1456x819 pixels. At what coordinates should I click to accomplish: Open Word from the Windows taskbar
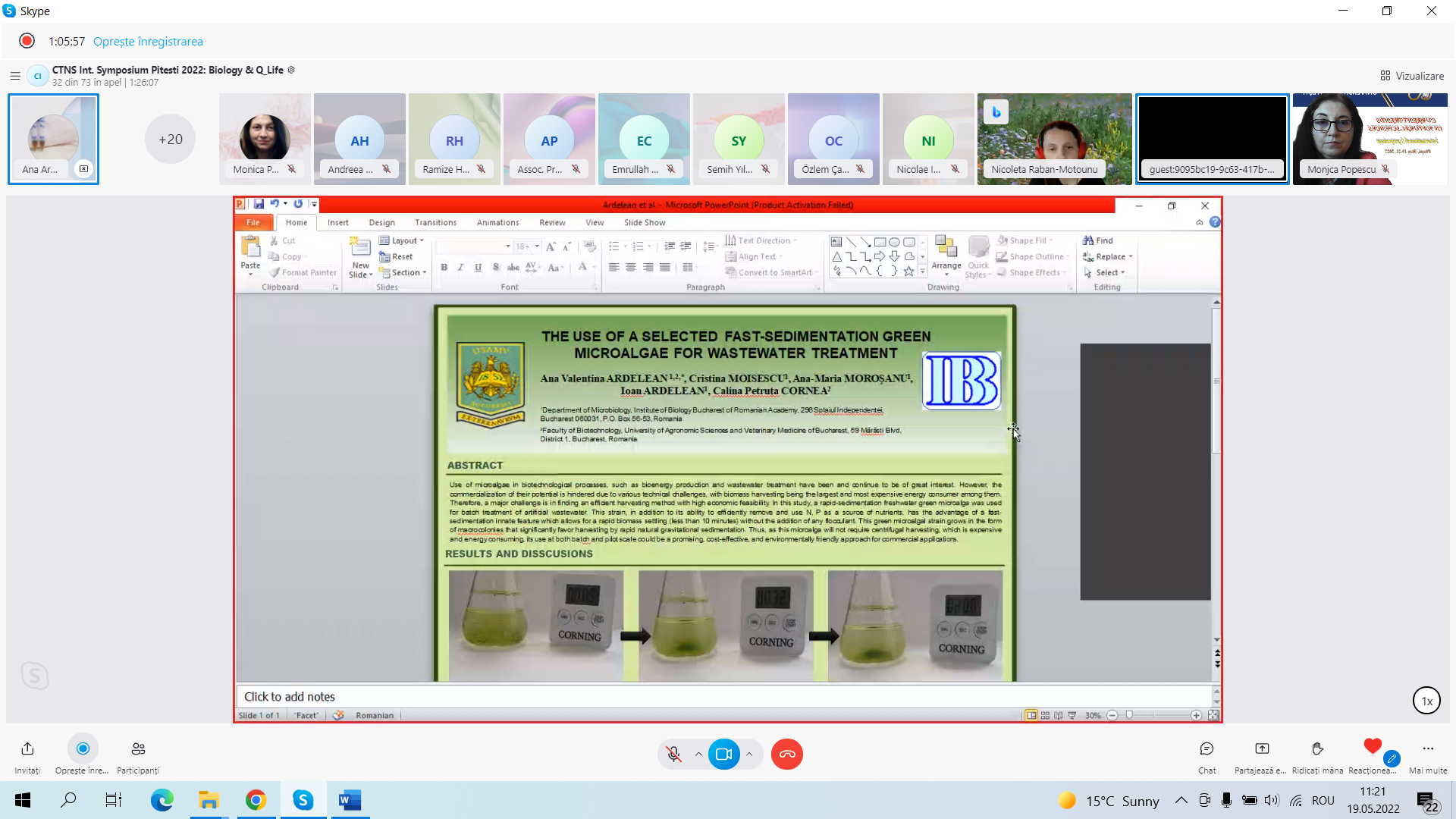click(350, 800)
